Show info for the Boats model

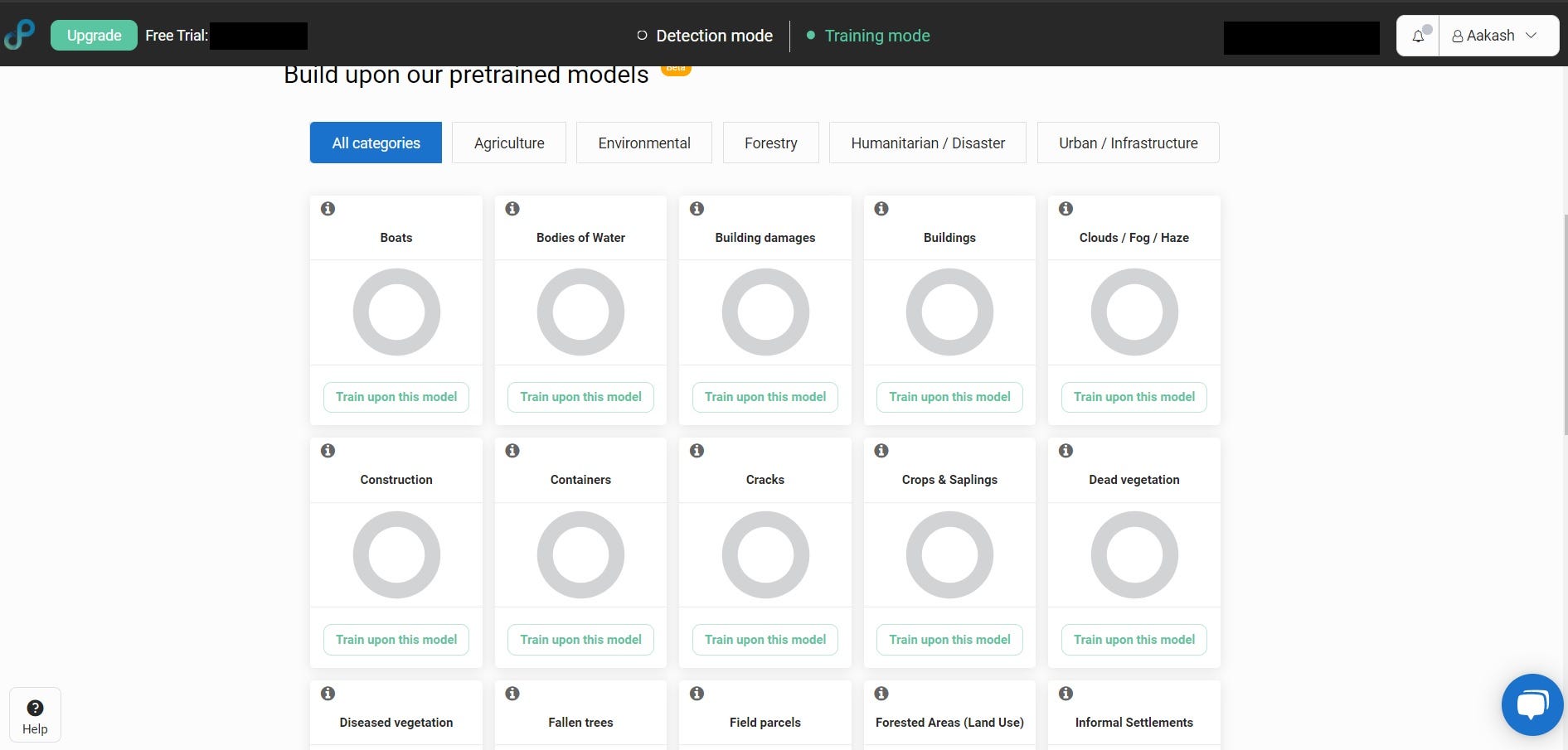[x=328, y=209]
